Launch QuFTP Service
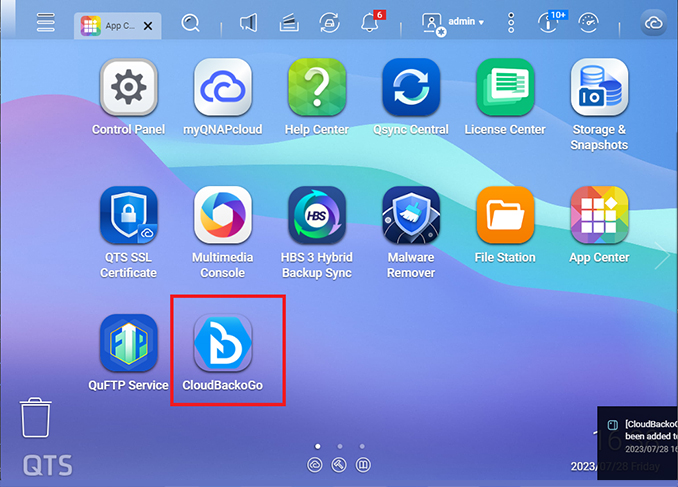The height and width of the screenshot is (487, 678). [128, 343]
